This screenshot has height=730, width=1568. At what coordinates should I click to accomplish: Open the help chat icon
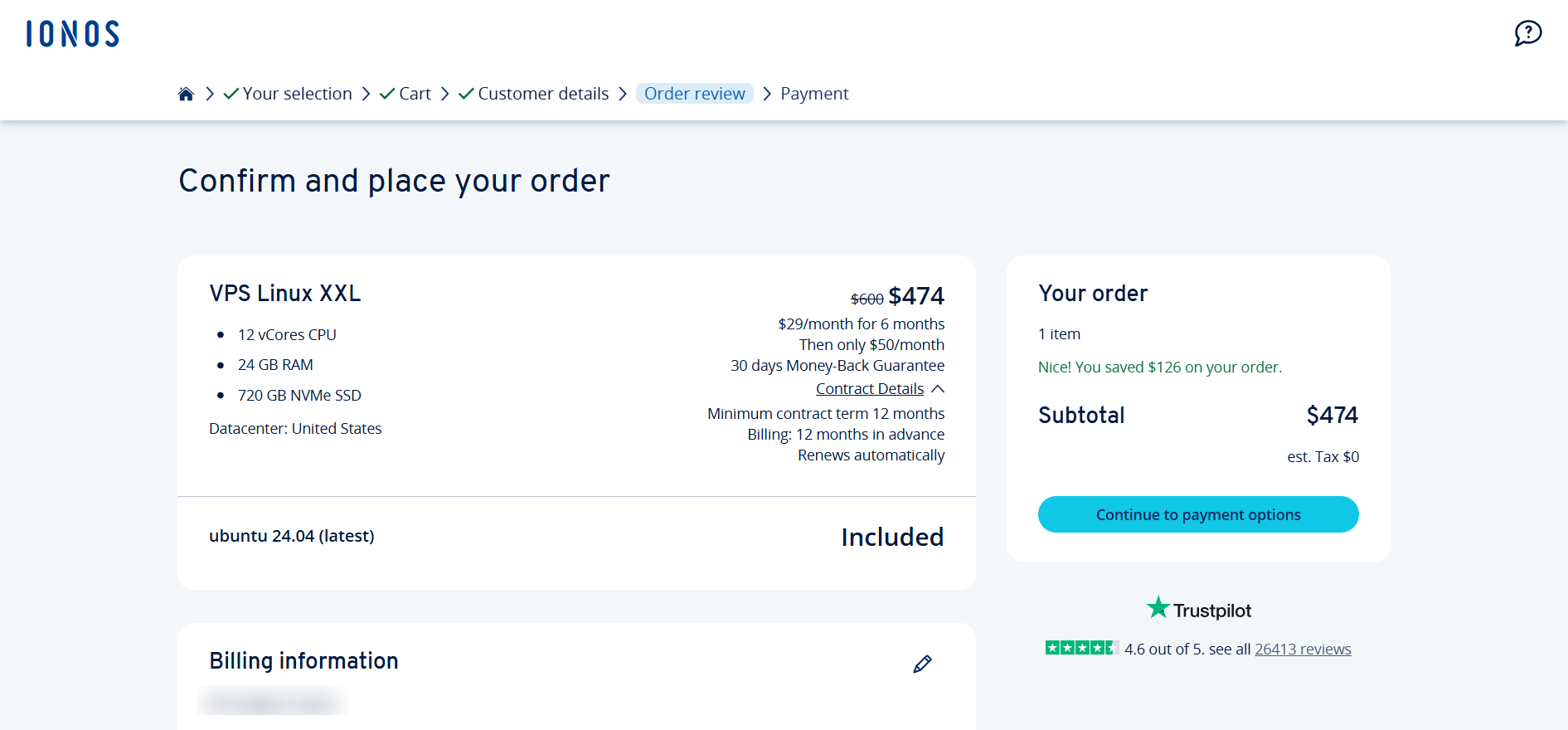coord(1527,33)
